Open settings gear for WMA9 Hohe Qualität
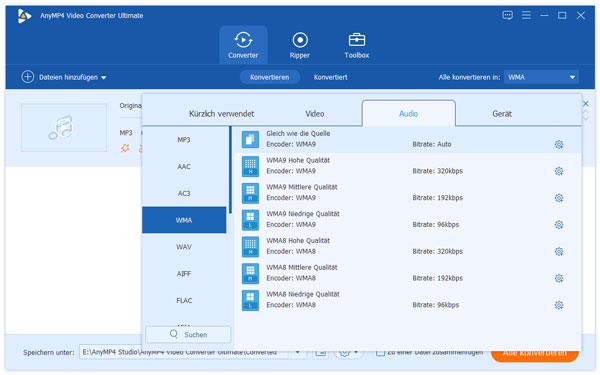Image resolution: width=600 pixels, height=375 pixels. click(x=559, y=171)
